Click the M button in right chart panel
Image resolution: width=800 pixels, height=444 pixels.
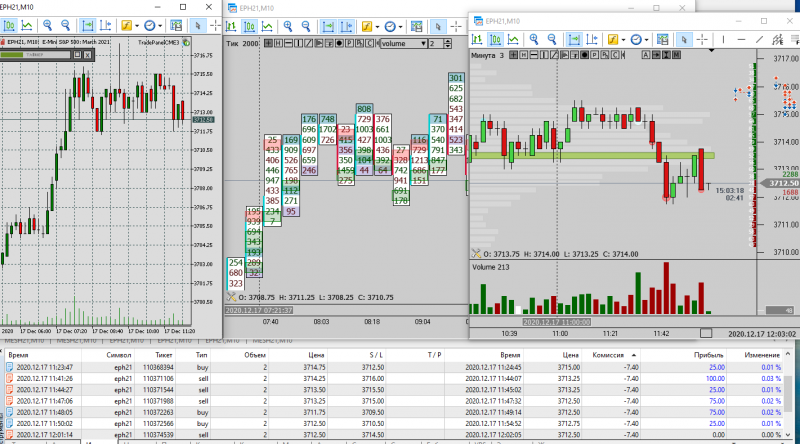pos(677,55)
